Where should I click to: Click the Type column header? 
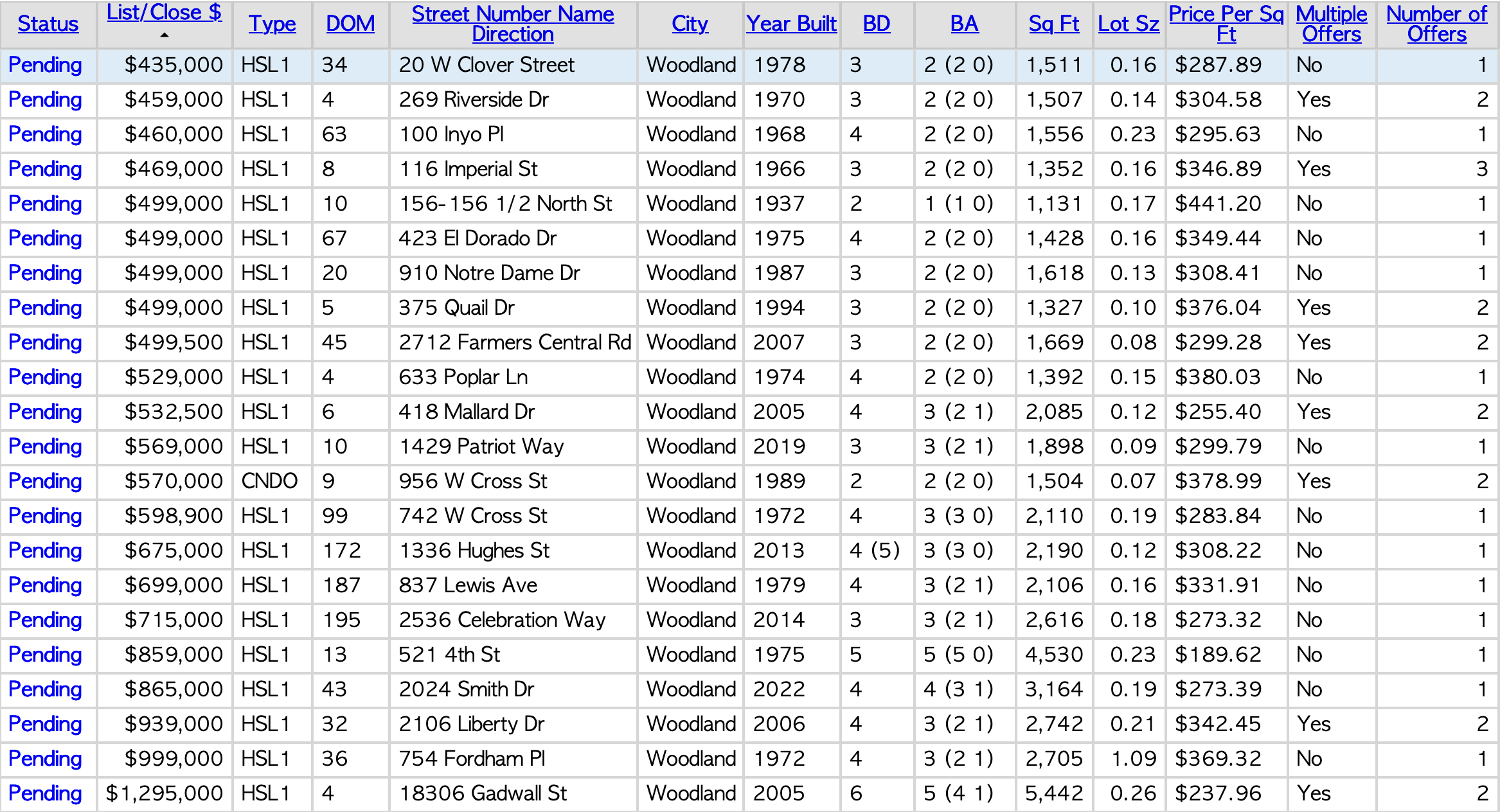pyautogui.click(x=272, y=24)
